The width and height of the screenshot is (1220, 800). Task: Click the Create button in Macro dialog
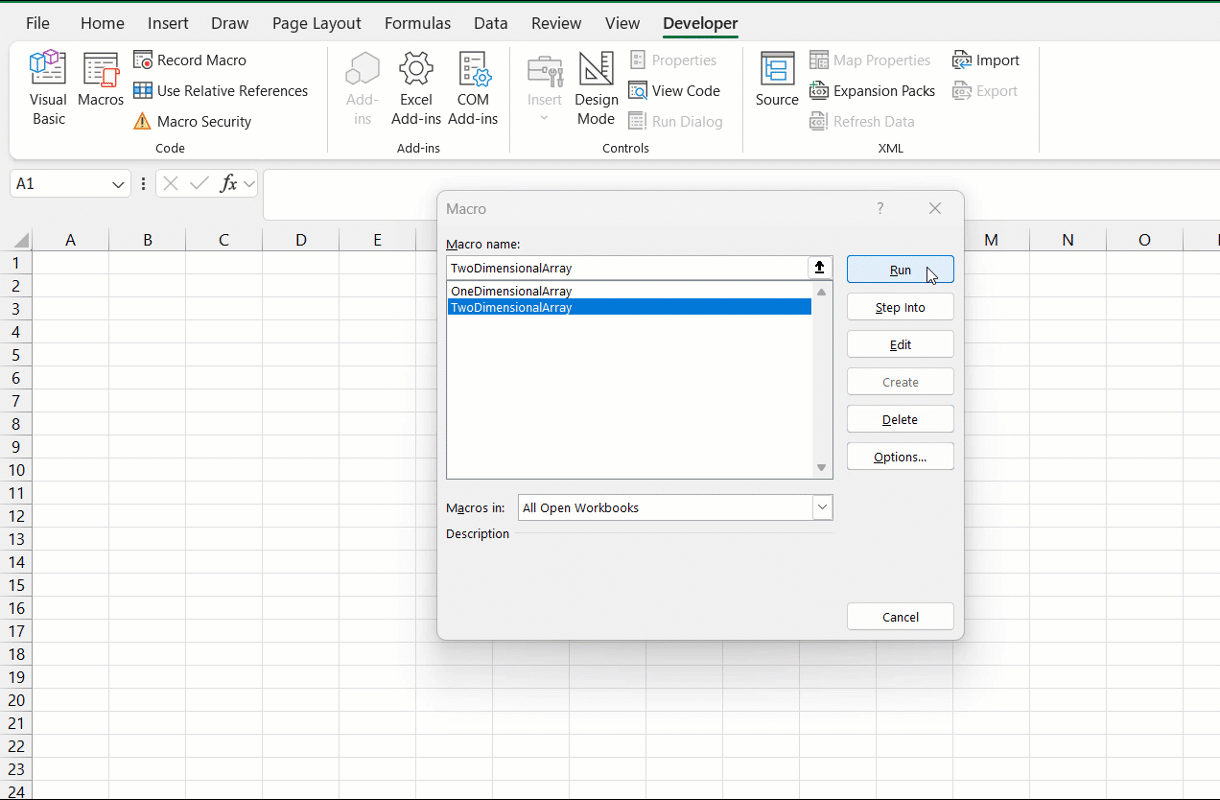pyautogui.click(x=900, y=382)
